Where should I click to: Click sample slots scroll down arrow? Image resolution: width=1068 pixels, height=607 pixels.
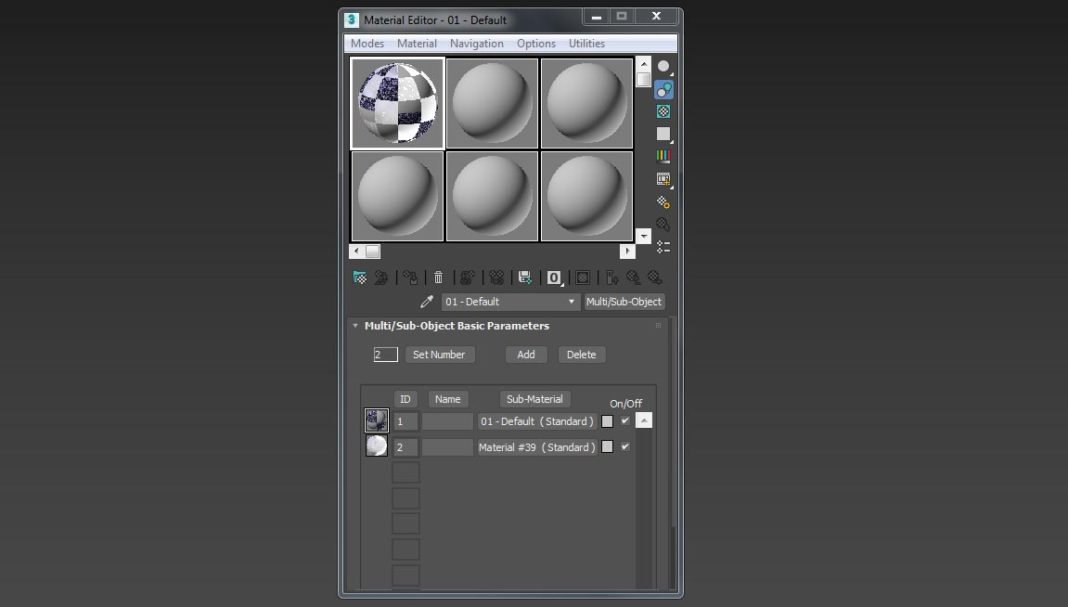644,236
